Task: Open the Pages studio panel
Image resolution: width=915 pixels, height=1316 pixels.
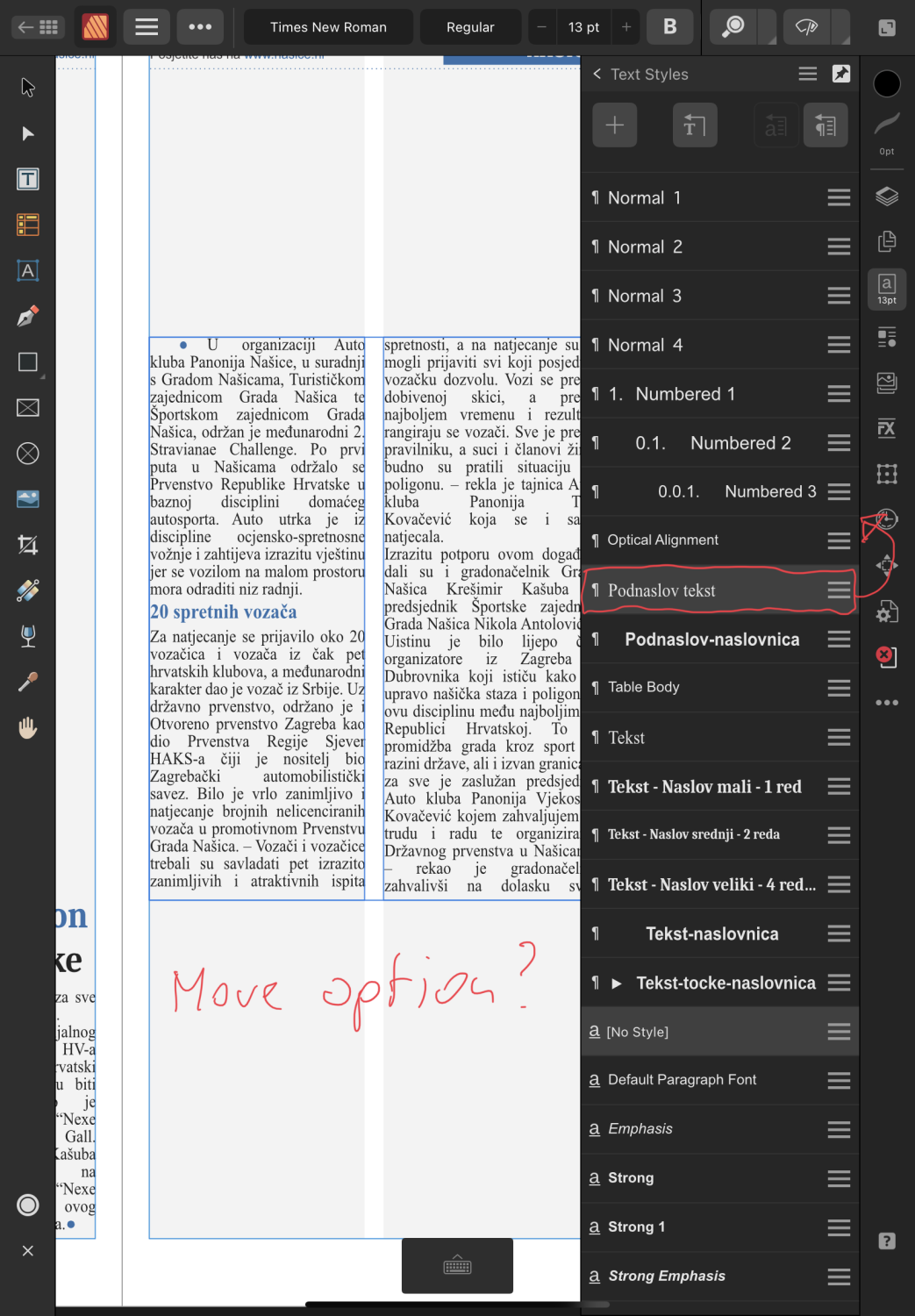Action: point(887,241)
